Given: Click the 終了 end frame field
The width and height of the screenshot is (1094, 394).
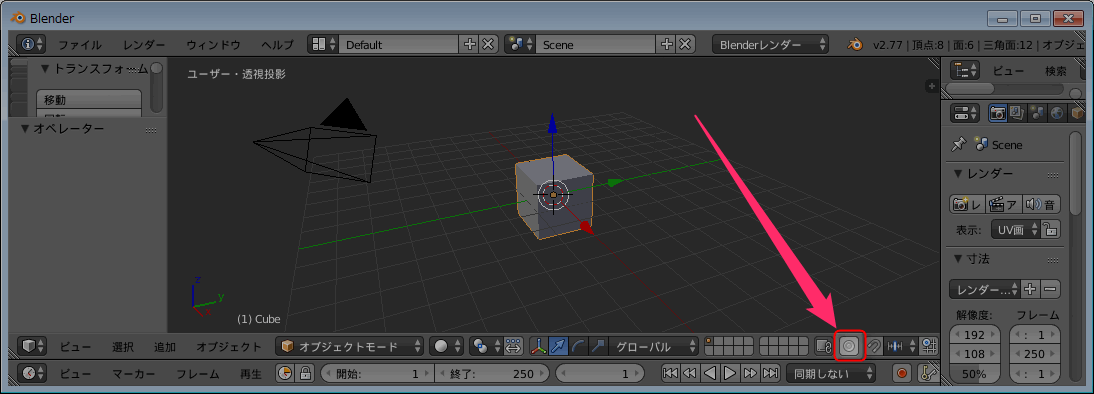Looking at the screenshot, I should click(x=493, y=374).
